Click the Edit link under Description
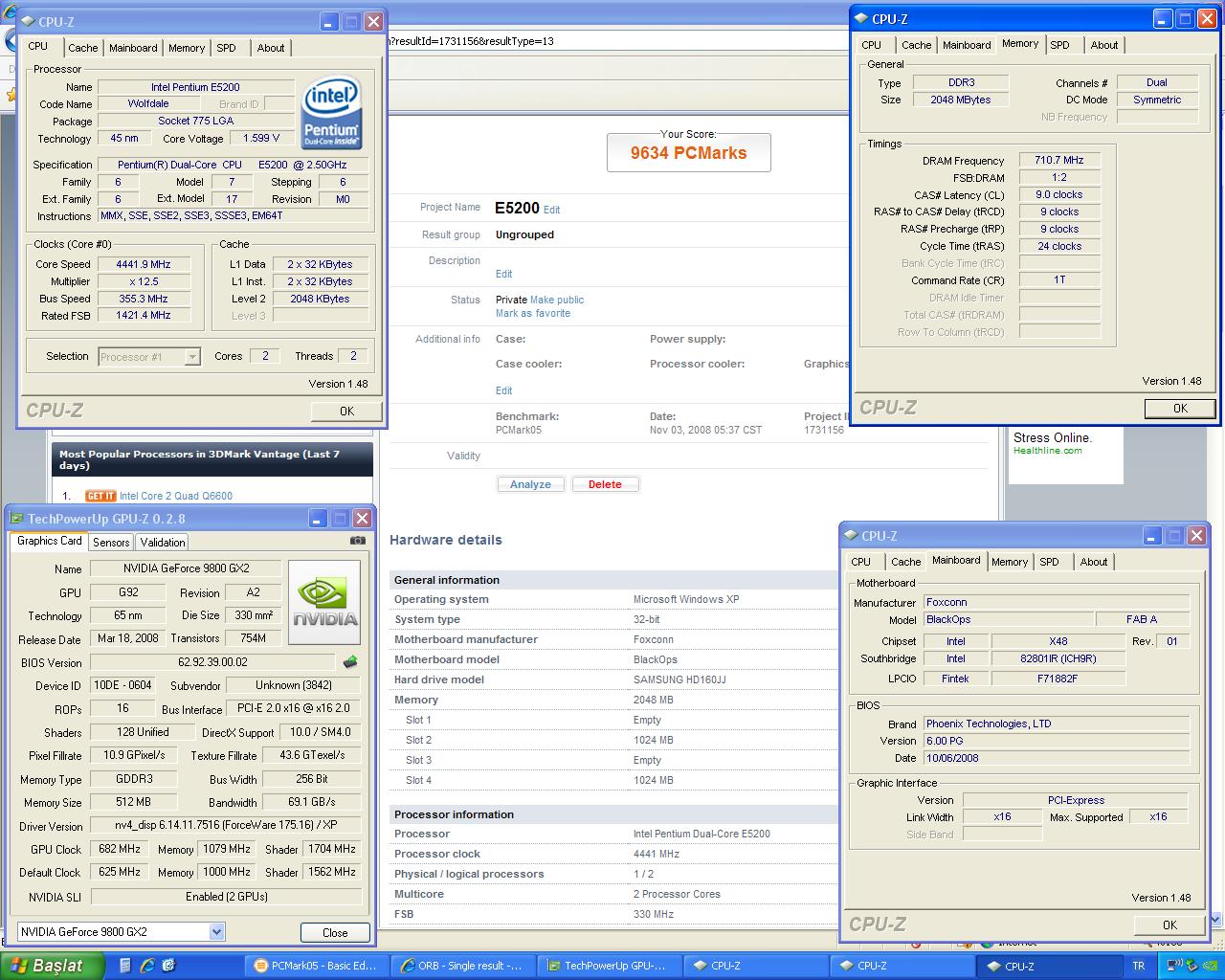The width and height of the screenshot is (1225, 980). (x=503, y=274)
